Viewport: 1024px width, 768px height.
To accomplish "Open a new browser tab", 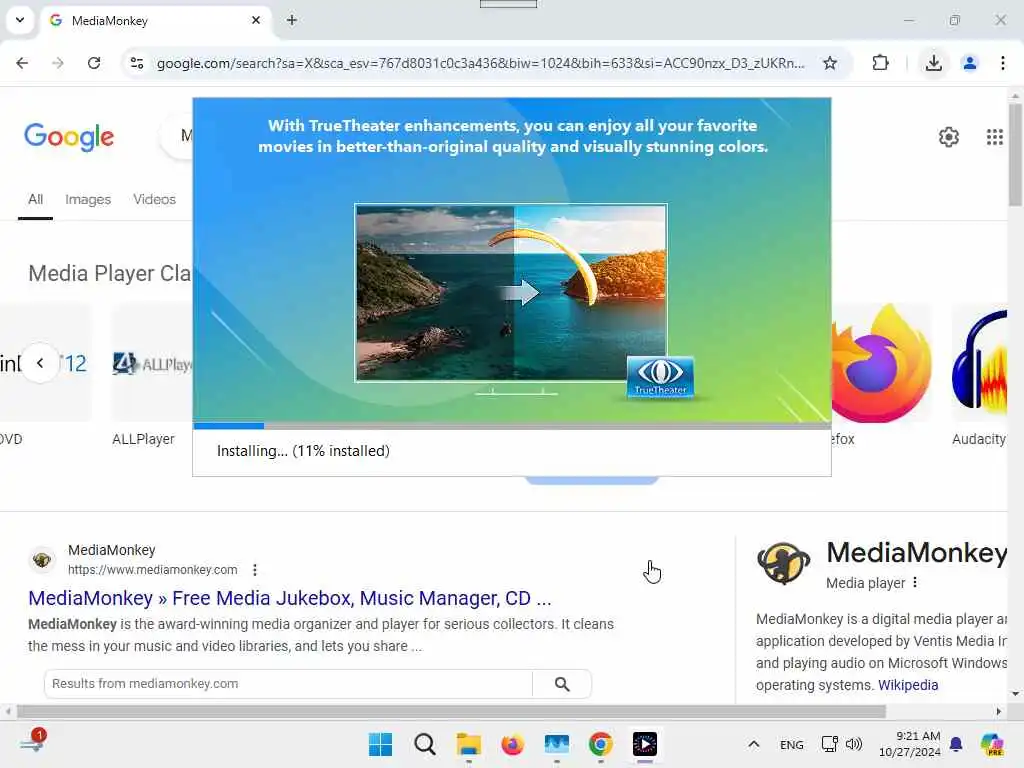I will (292, 20).
